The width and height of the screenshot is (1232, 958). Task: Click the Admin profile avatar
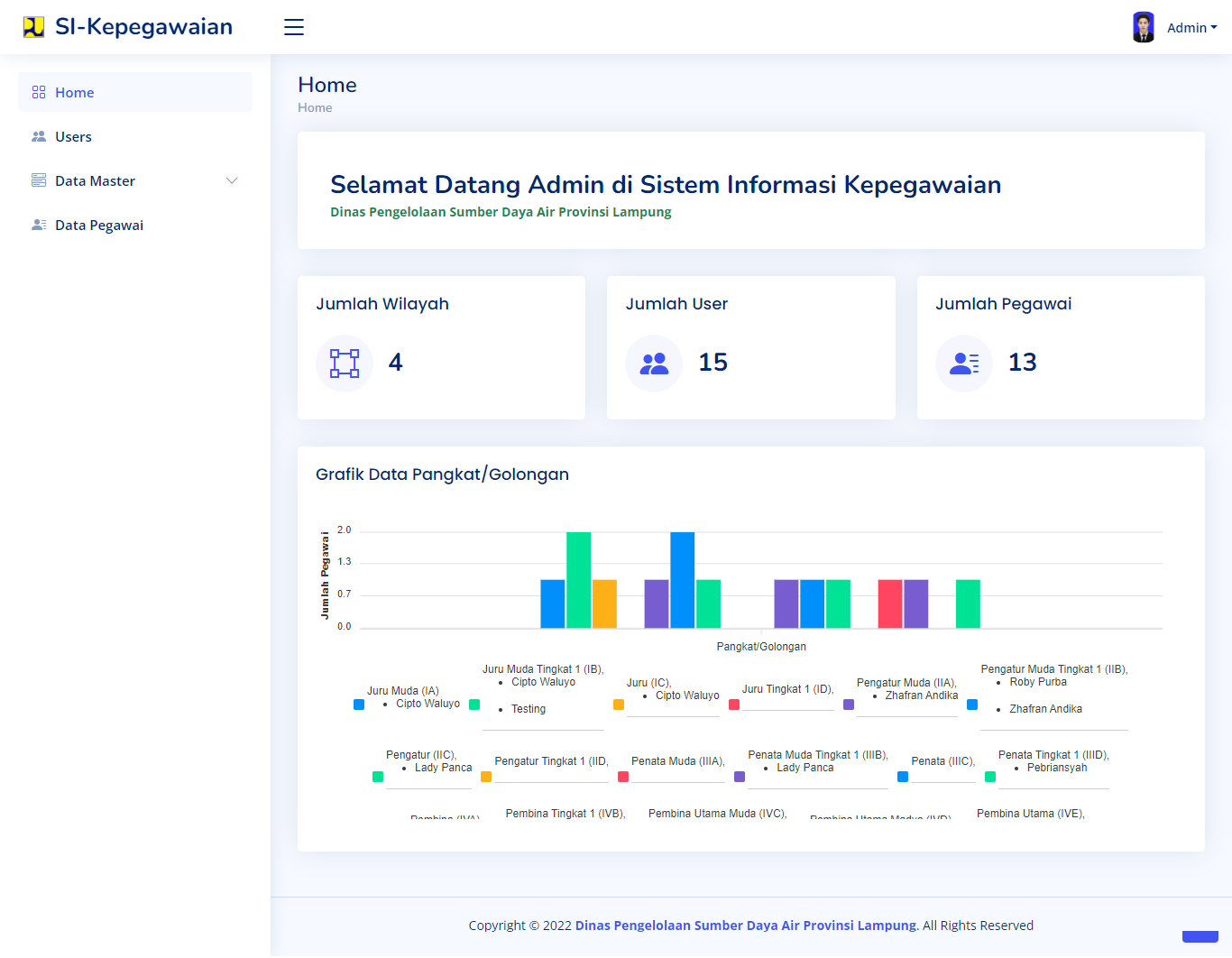pyautogui.click(x=1143, y=27)
